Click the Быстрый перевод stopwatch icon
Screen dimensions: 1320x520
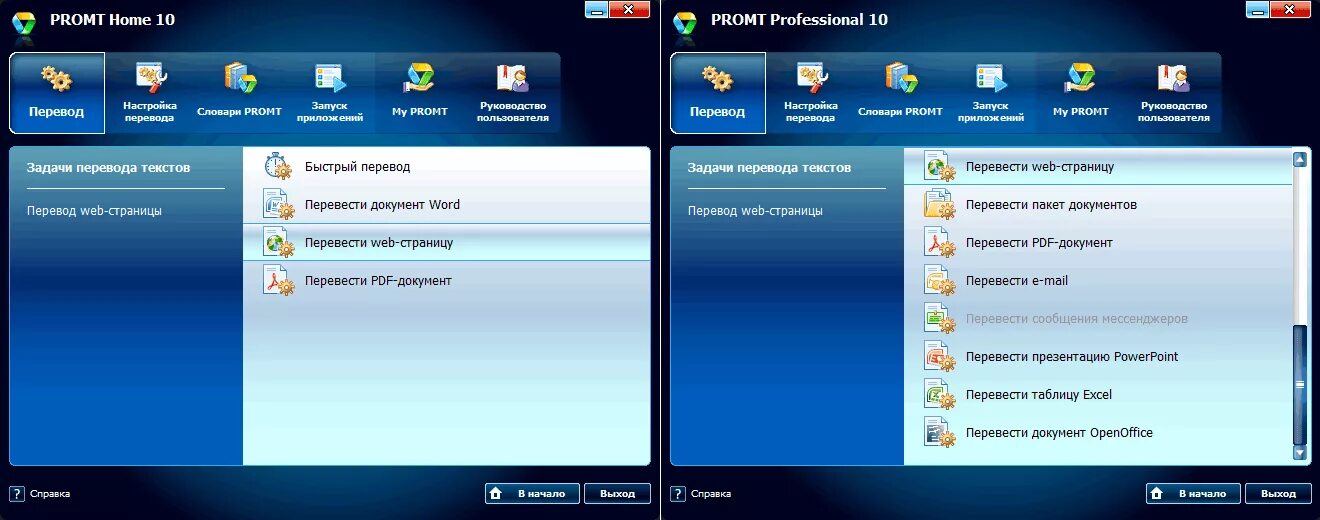[x=279, y=167]
